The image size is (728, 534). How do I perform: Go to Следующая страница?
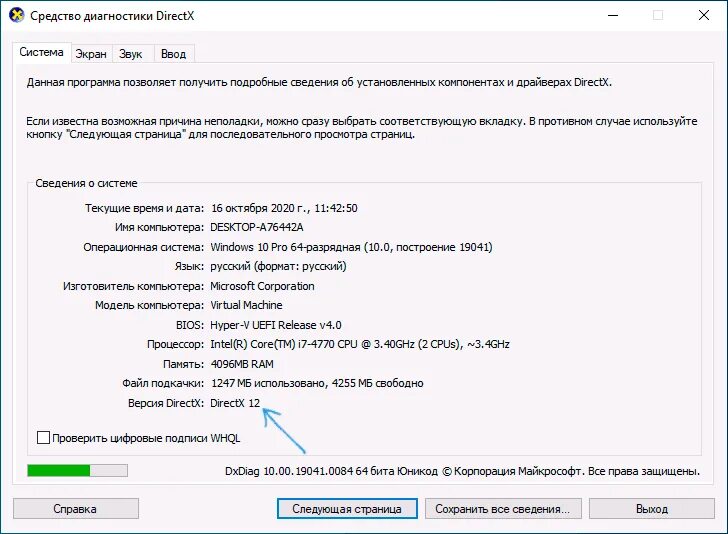pyautogui.click(x=347, y=508)
